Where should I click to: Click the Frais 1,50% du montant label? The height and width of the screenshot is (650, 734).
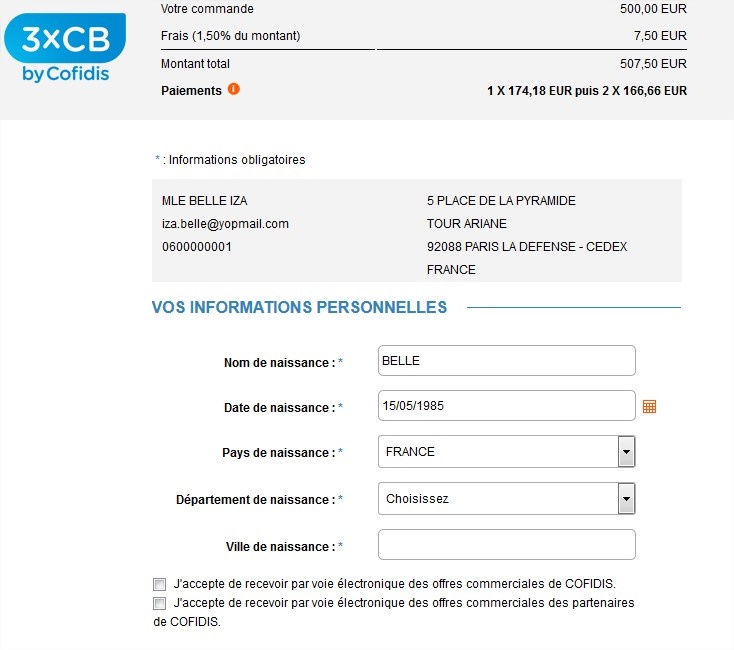[230, 36]
